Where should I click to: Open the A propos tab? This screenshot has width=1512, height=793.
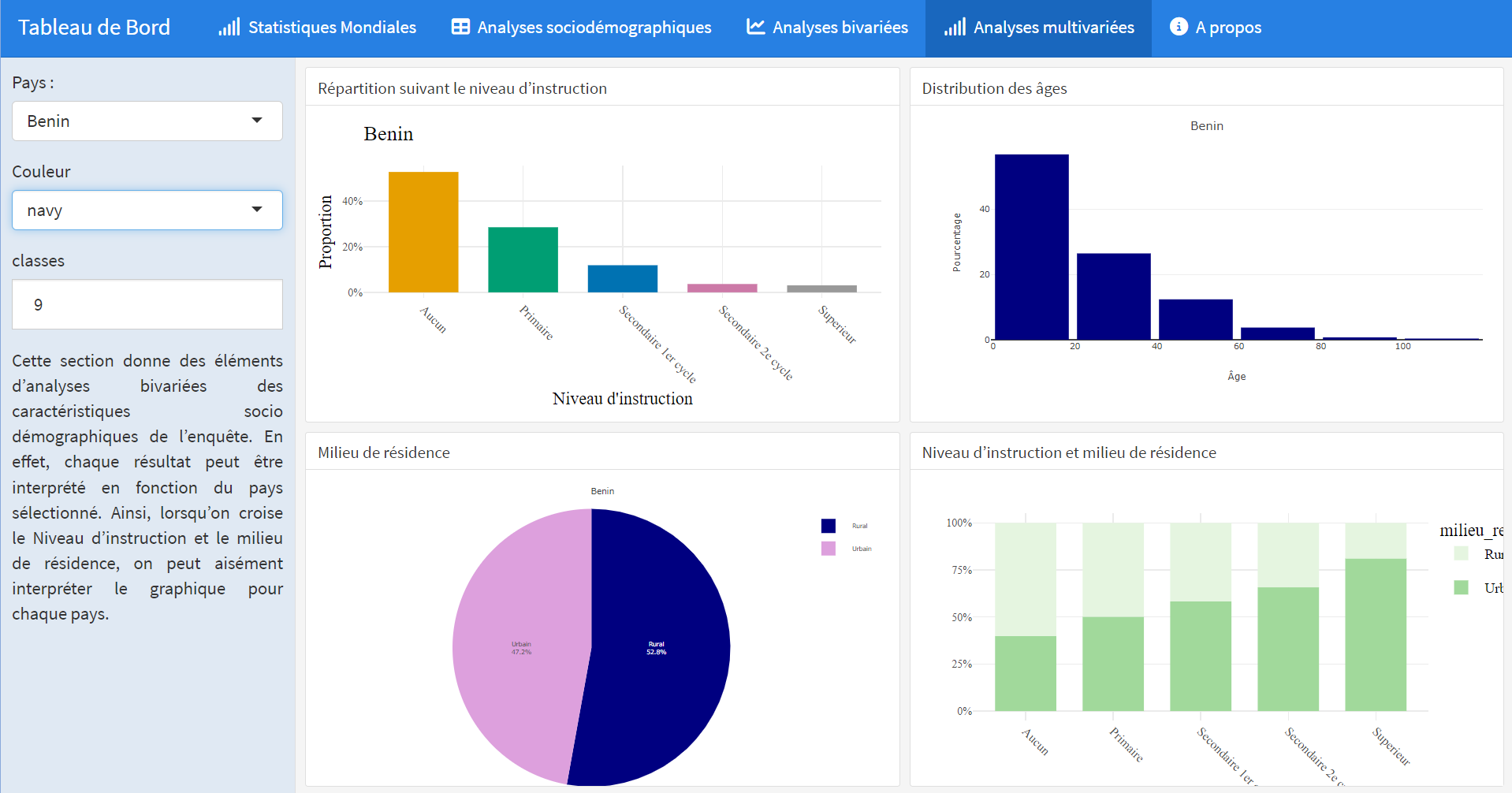coord(1228,28)
